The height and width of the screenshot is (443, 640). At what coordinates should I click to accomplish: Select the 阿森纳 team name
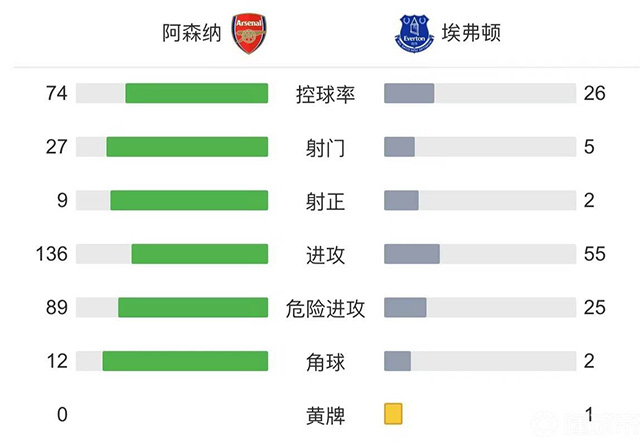(191, 34)
